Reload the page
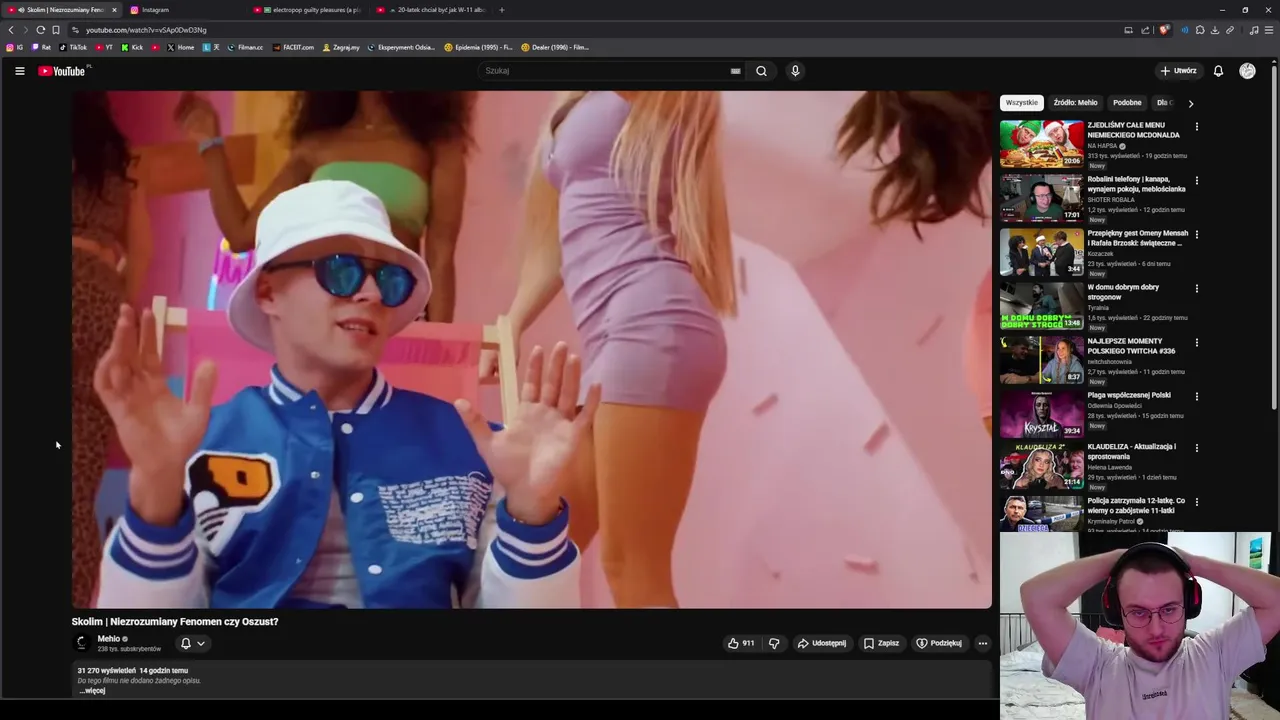This screenshot has width=1280, height=720. (x=40, y=30)
